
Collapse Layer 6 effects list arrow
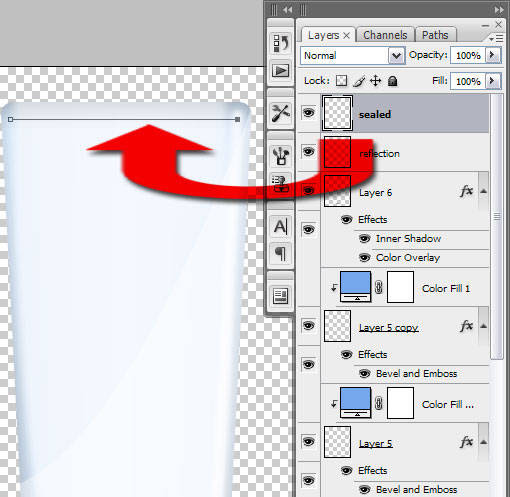(483, 191)
